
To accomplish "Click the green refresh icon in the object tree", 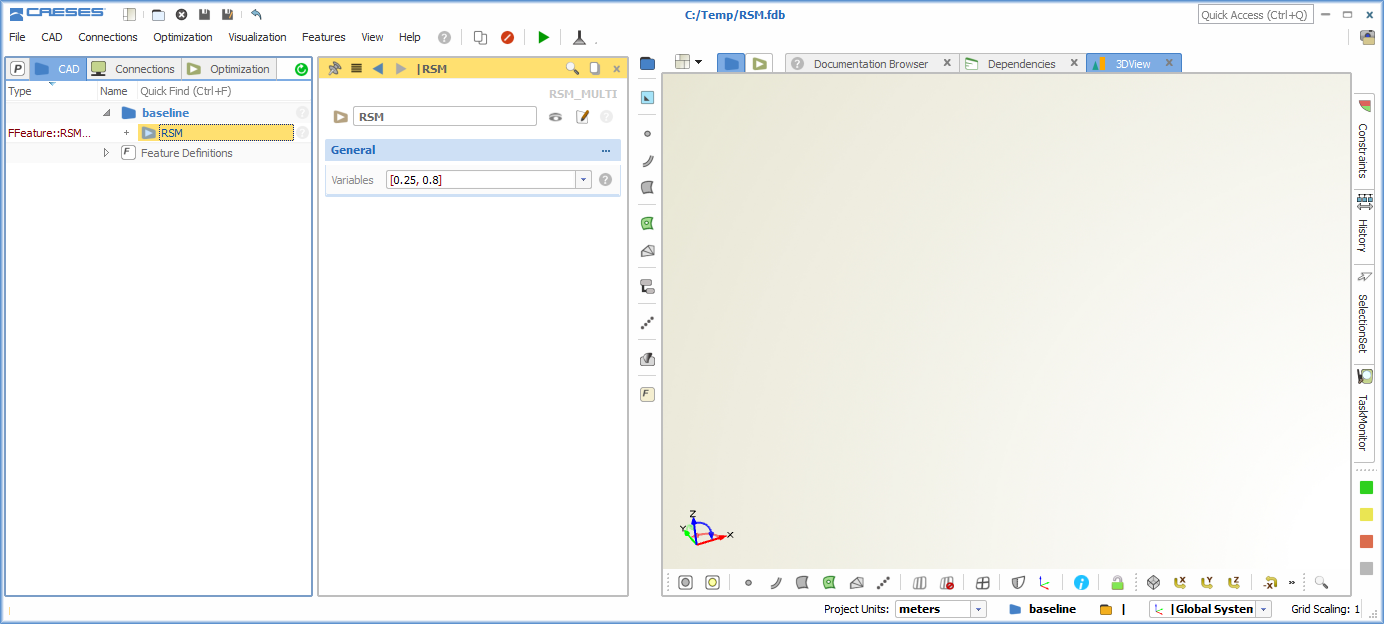I will pos(301,69).
